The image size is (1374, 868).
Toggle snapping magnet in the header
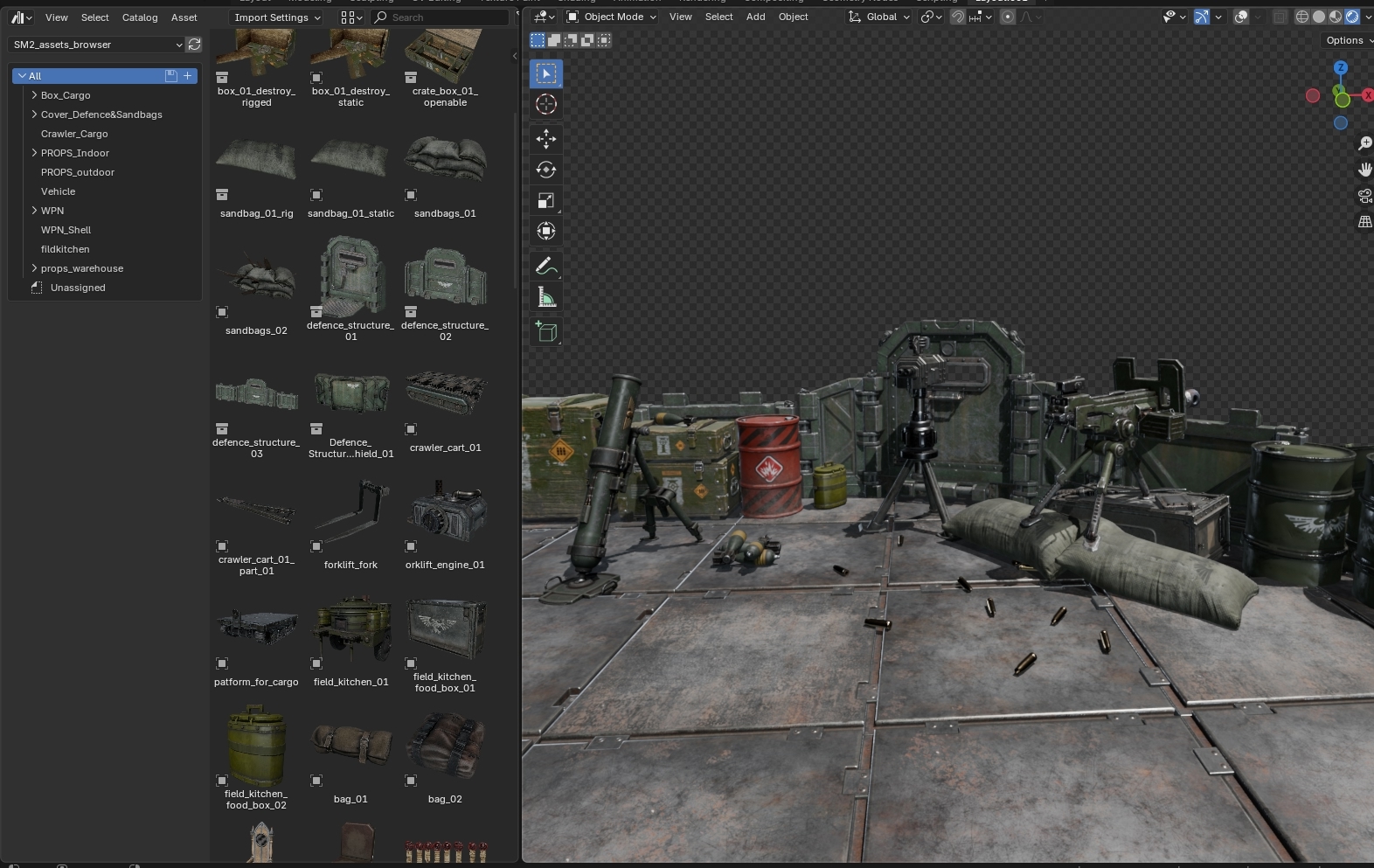pyautogui.click(x=958, y=17)
